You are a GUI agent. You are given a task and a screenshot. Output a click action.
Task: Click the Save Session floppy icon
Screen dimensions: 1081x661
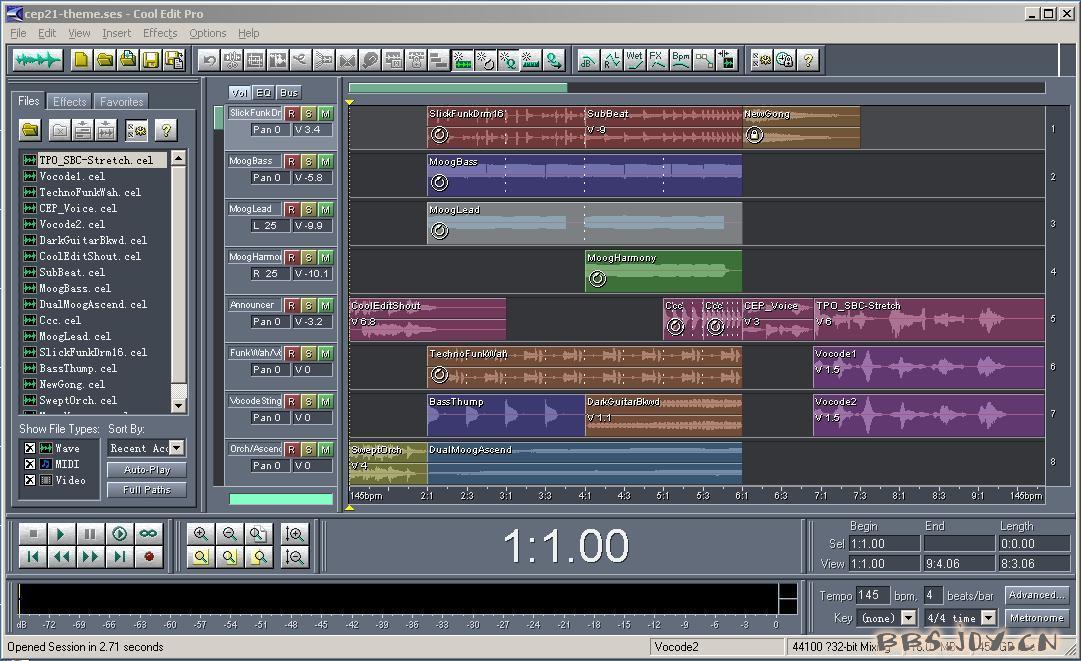[151, 60]
